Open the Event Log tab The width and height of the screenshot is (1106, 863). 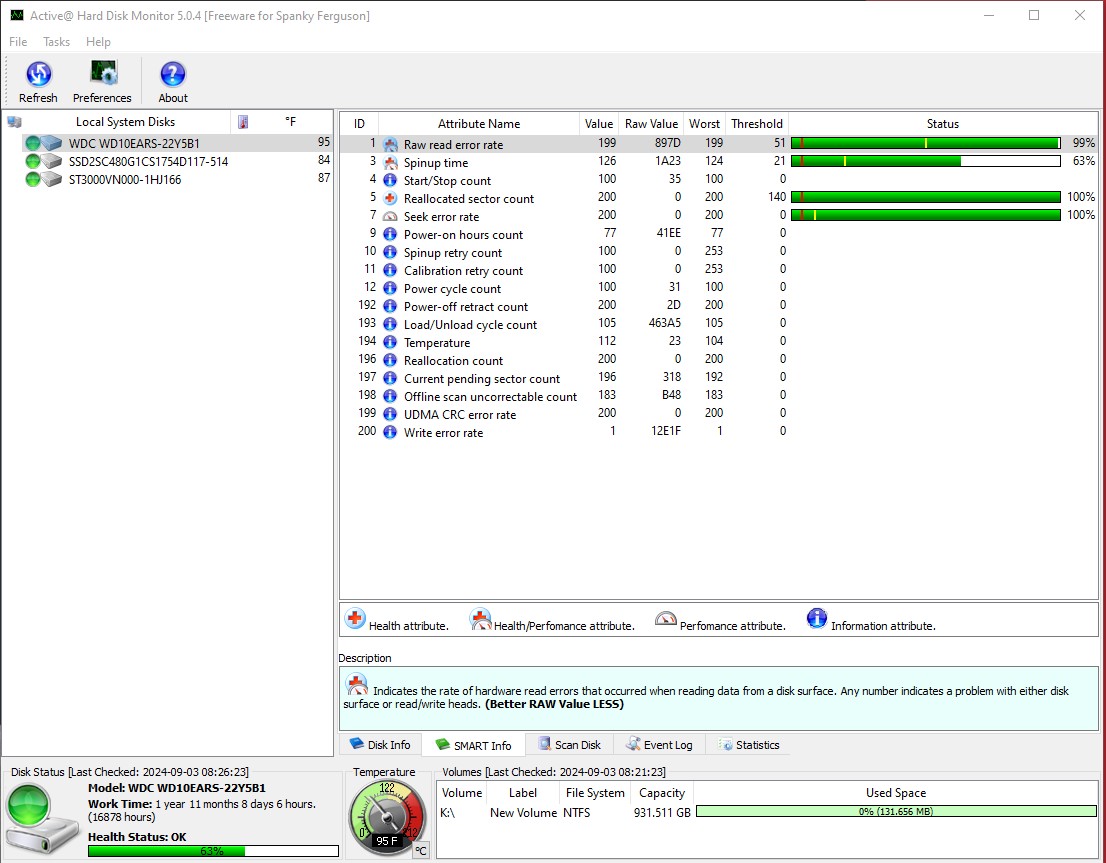[x=659, y=745]
